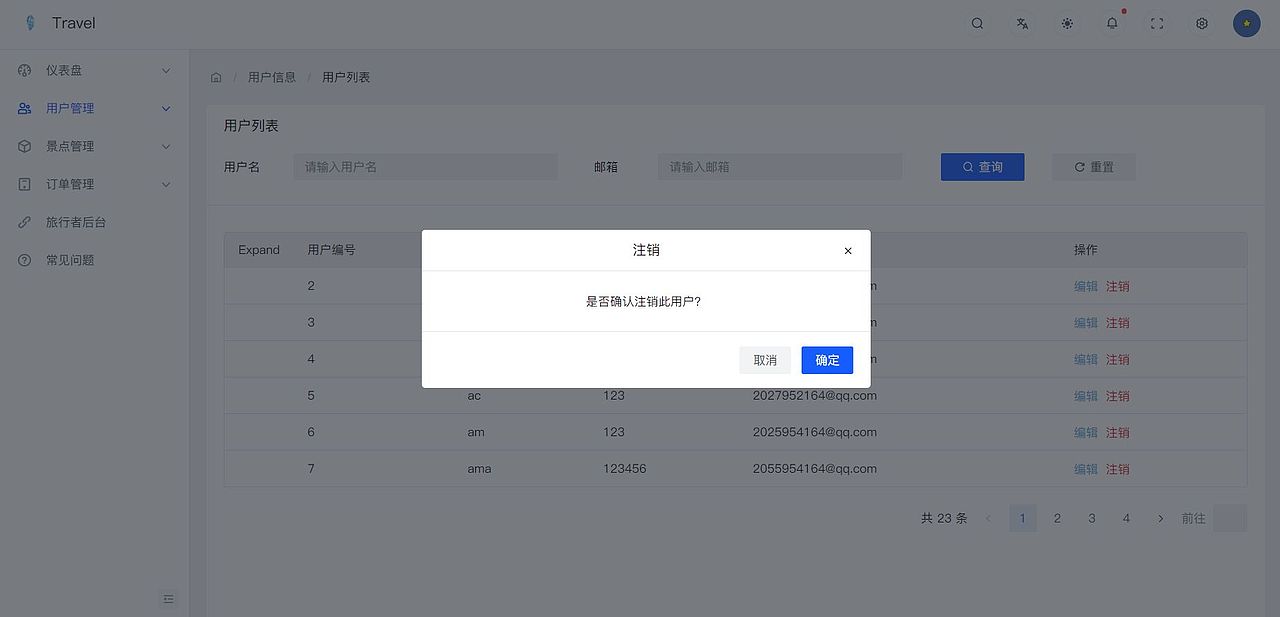
Task: Open the 常见问题 FAQ question-mark icon
Action: (23, 259)
